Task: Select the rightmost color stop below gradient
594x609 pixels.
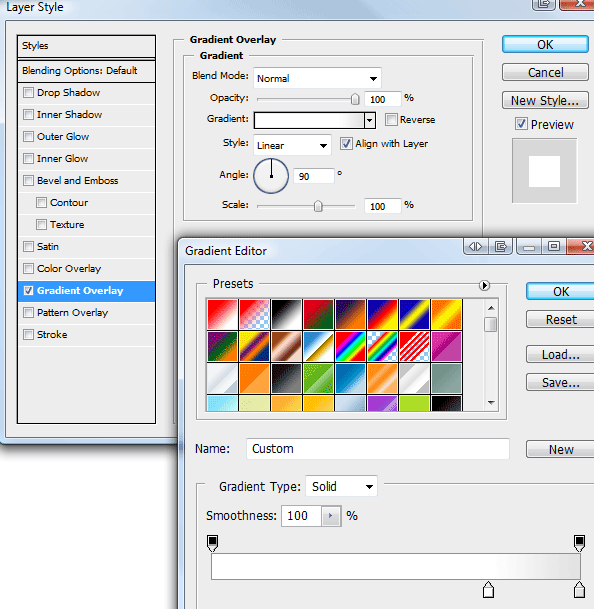Action: pyautogui.click(x=579, y=590)
